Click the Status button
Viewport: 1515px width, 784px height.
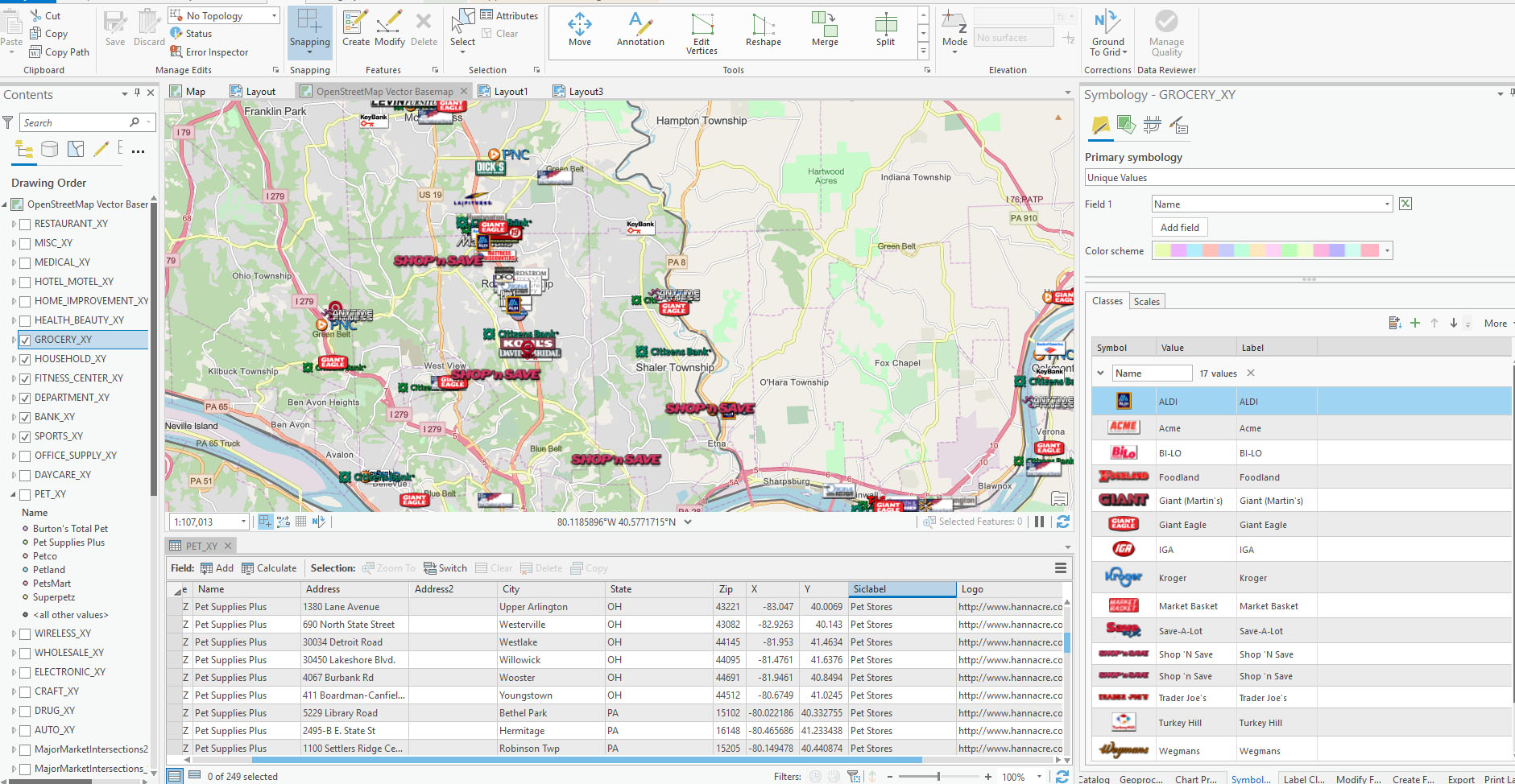(191, 34)
